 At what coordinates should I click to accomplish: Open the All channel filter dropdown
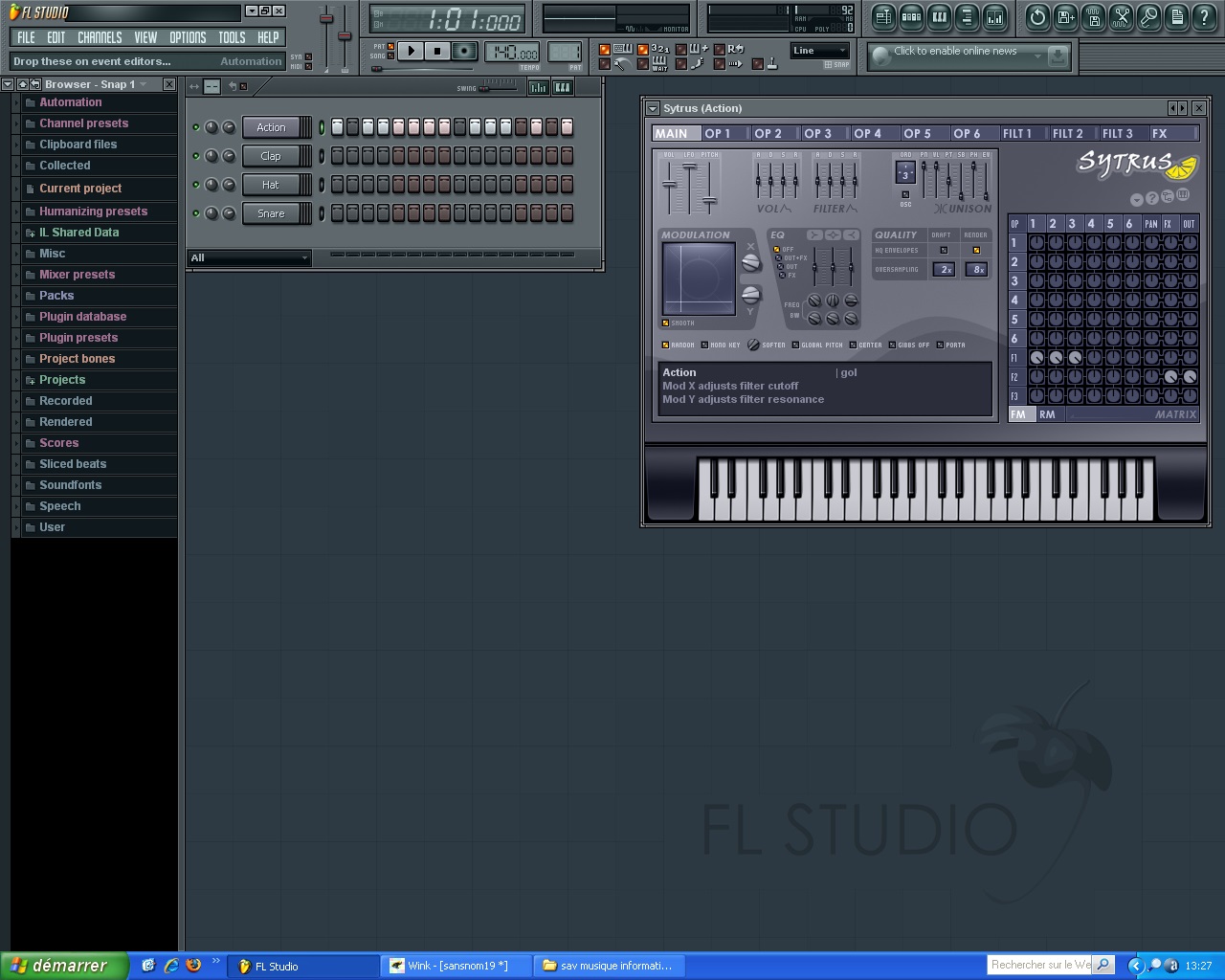coord(249,257)
